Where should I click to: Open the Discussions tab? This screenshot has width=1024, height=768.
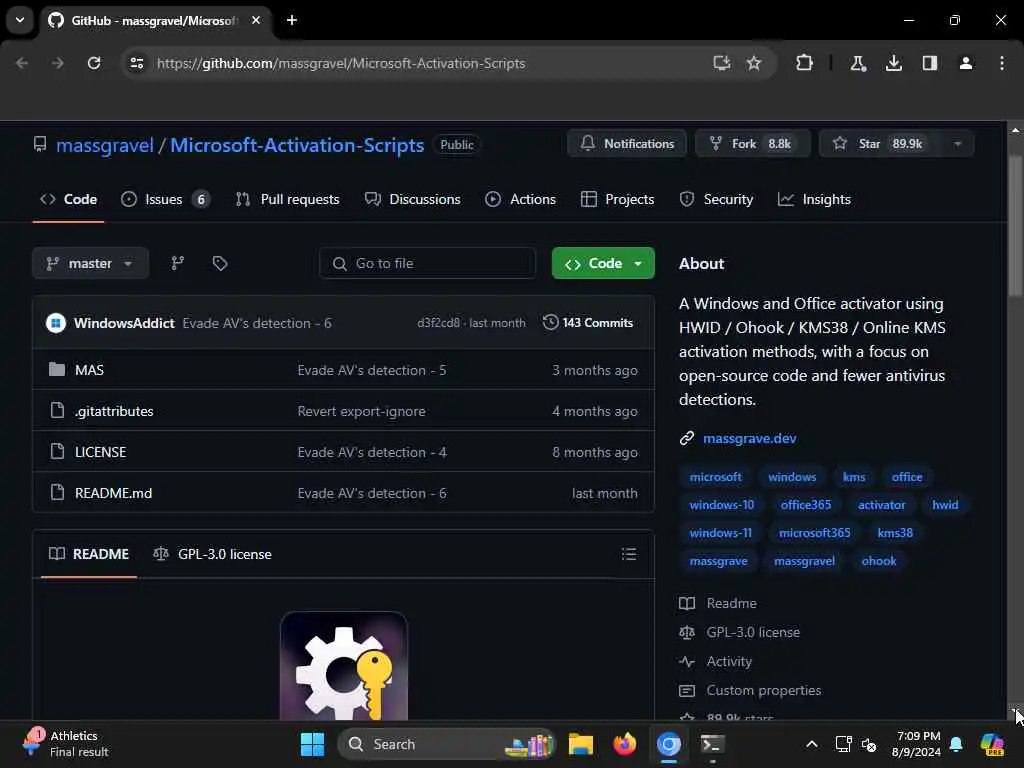point(412,199)
